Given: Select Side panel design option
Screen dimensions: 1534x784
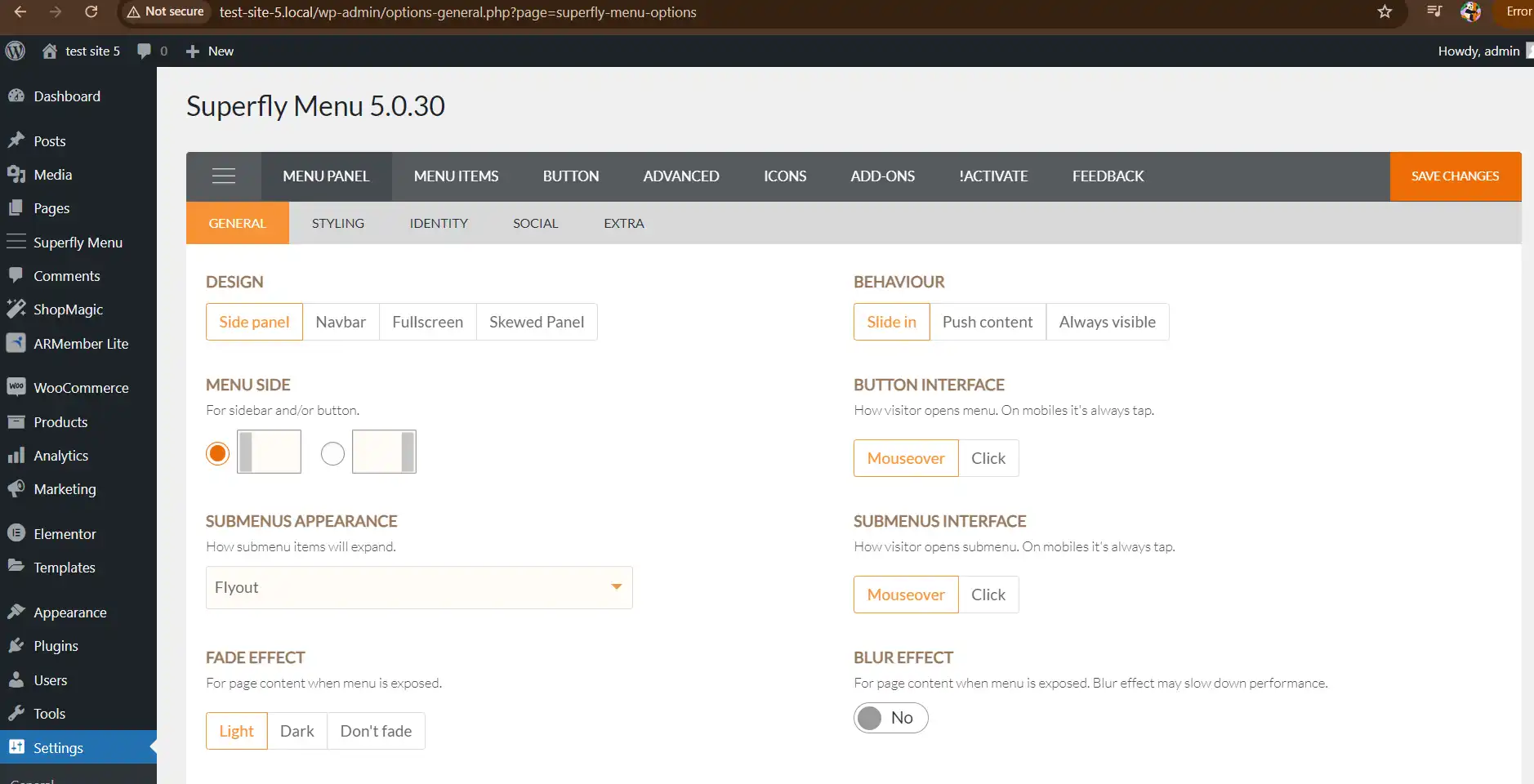Looking at the screenshot, I should click(254, 322).
